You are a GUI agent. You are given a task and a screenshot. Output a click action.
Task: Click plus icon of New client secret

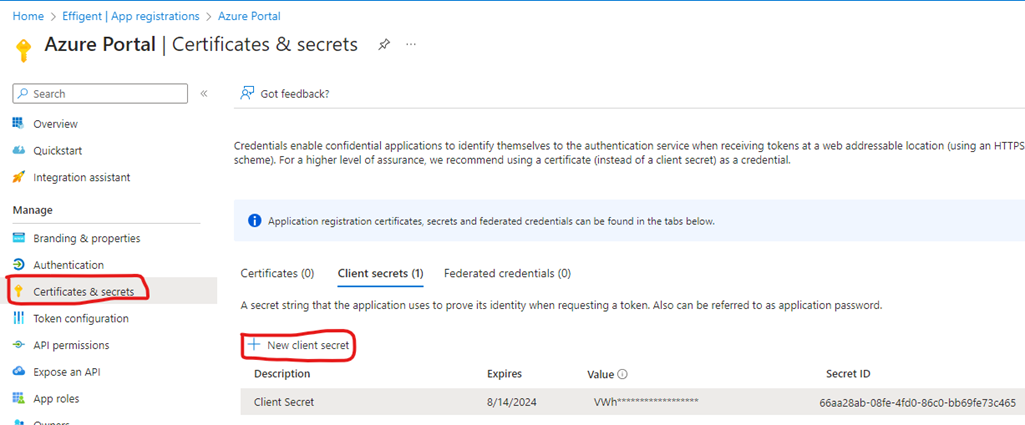point(254,344)
